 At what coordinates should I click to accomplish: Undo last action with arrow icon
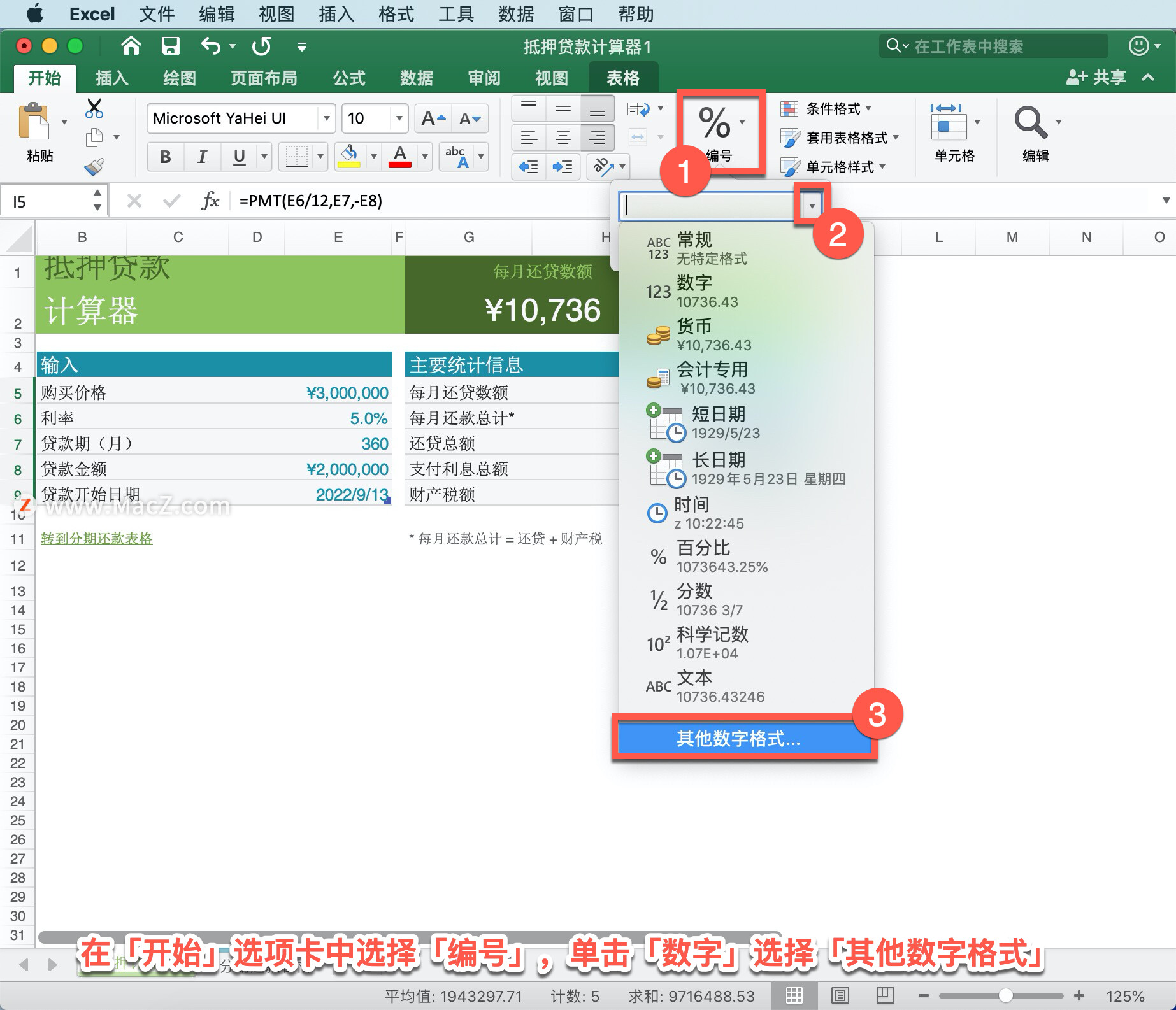coord(211,46)
